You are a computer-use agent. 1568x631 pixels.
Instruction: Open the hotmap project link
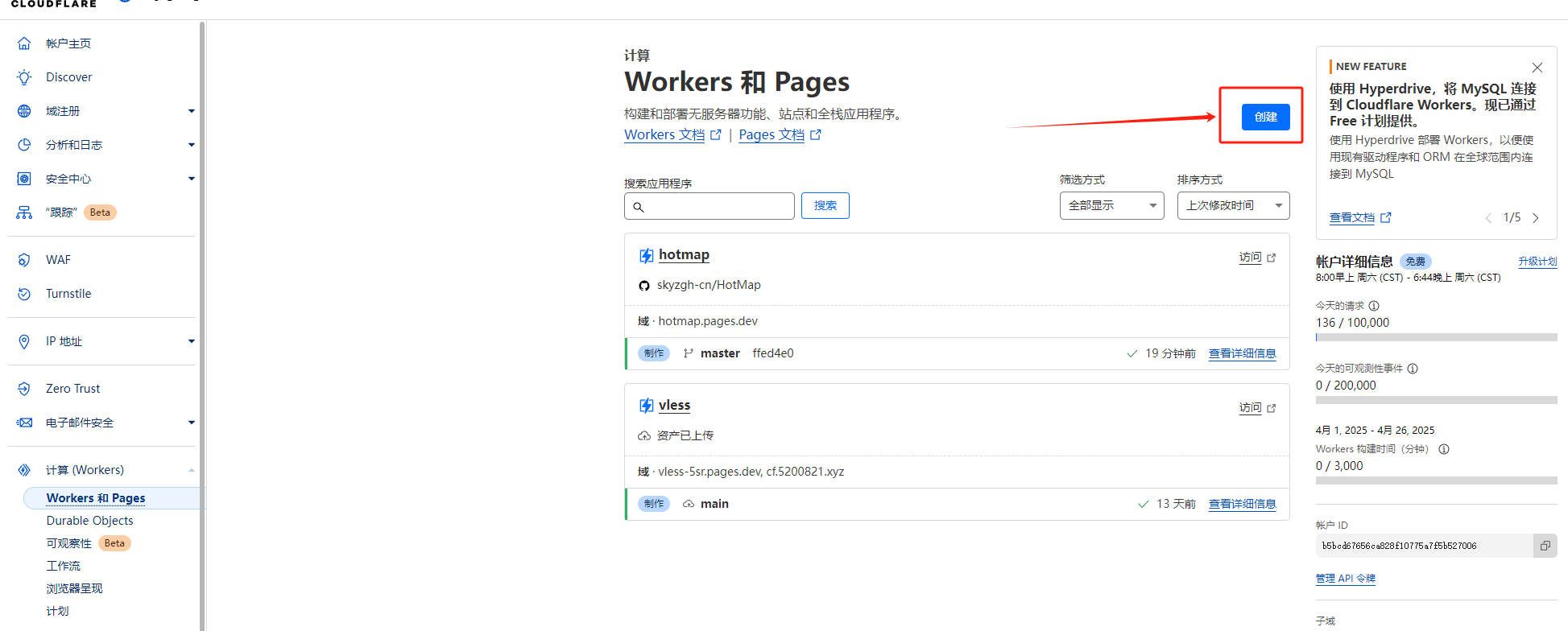click(684, 255)
